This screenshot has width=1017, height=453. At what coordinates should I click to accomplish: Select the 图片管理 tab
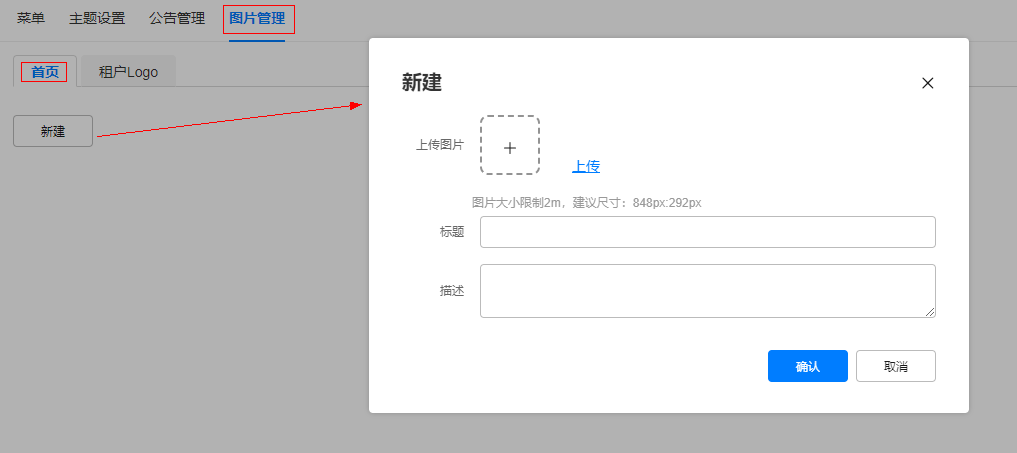pyautogui.click(x=257, y=19)
